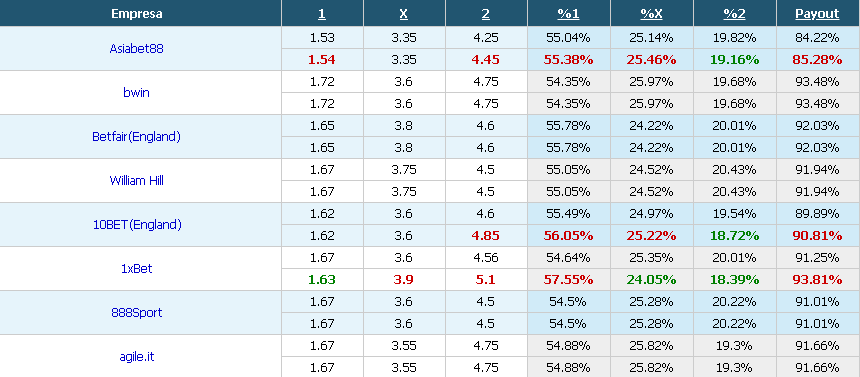The image size is (860, 377).
Task: Click 10BET's red 4.85 odds cell
Action: [486, 235]
